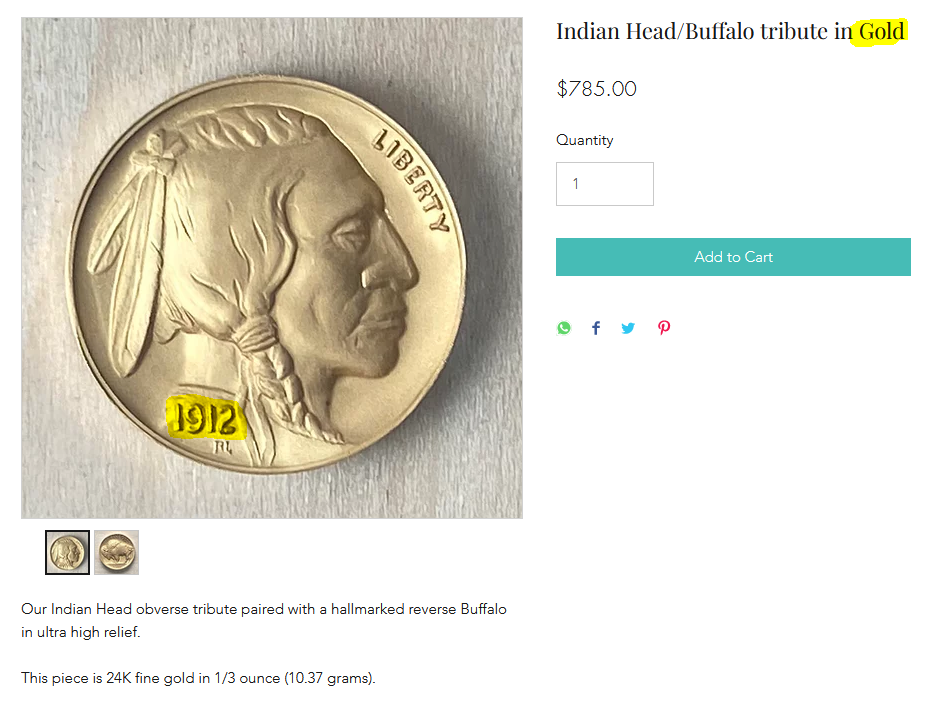Click the 24K fine gold description line
This screenshot has height=701, width=952.
click(x=198, y=678)
